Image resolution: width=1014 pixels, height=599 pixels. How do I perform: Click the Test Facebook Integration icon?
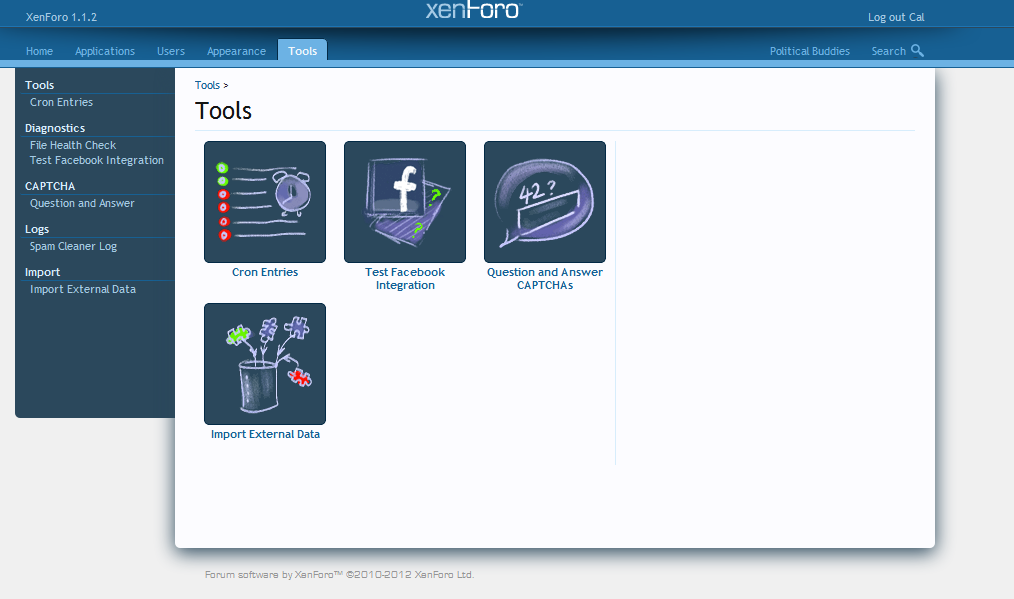click(405, 202)
